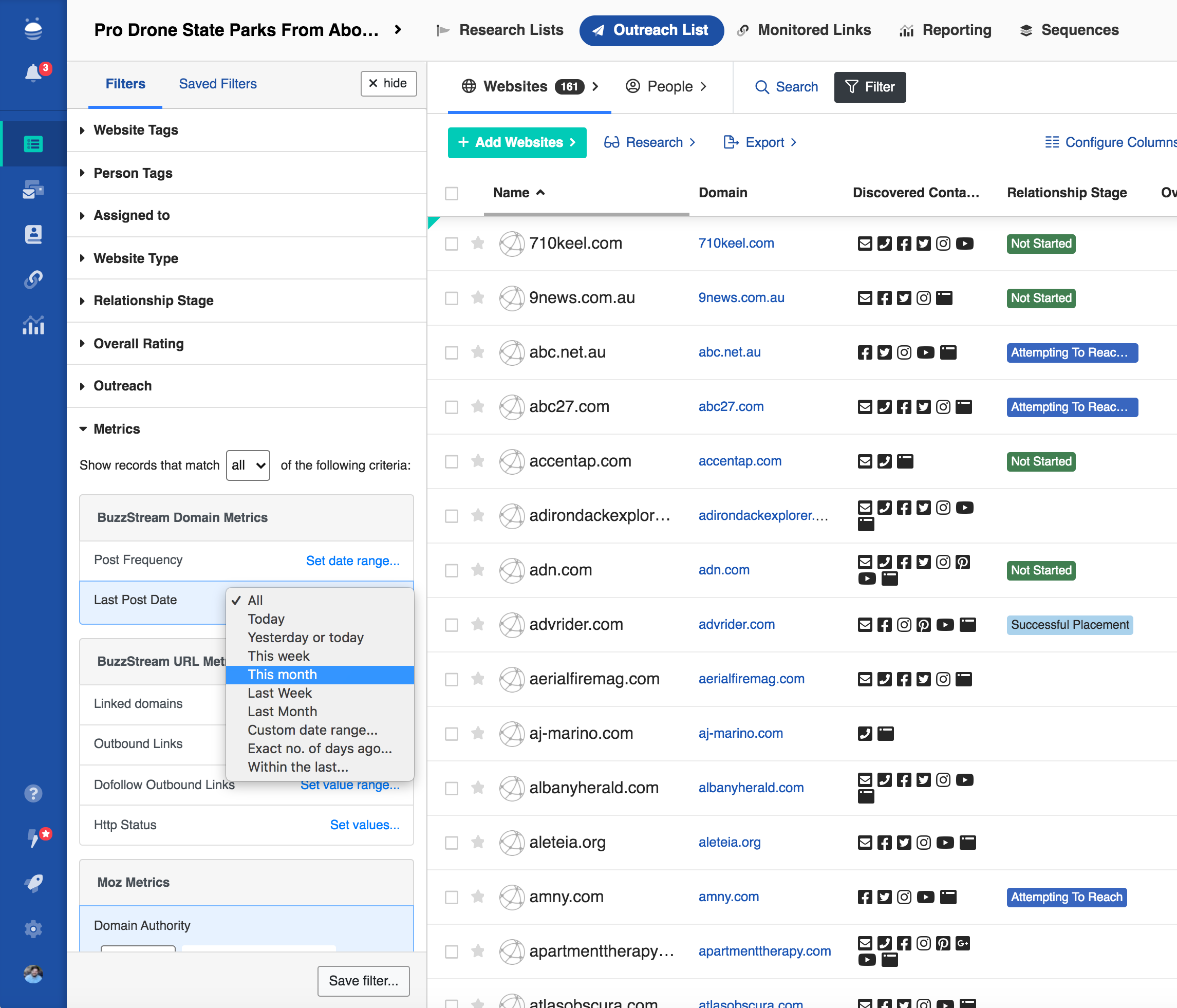Screen dimensions: 1177x1008
Task: Click the rocket icon in sidebar
Action: [x=33, y=883]
